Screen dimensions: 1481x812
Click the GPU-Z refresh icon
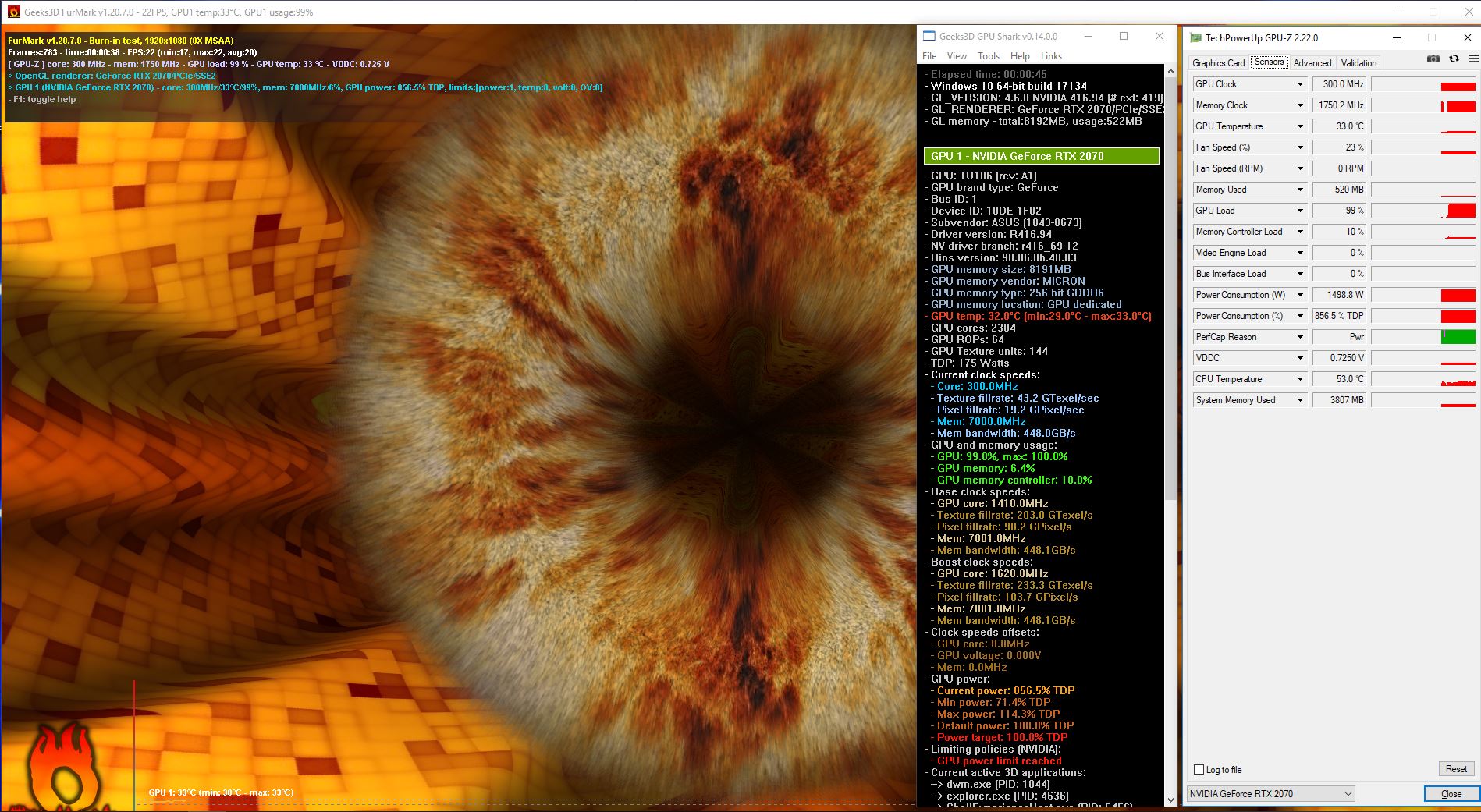(1454, 59)
